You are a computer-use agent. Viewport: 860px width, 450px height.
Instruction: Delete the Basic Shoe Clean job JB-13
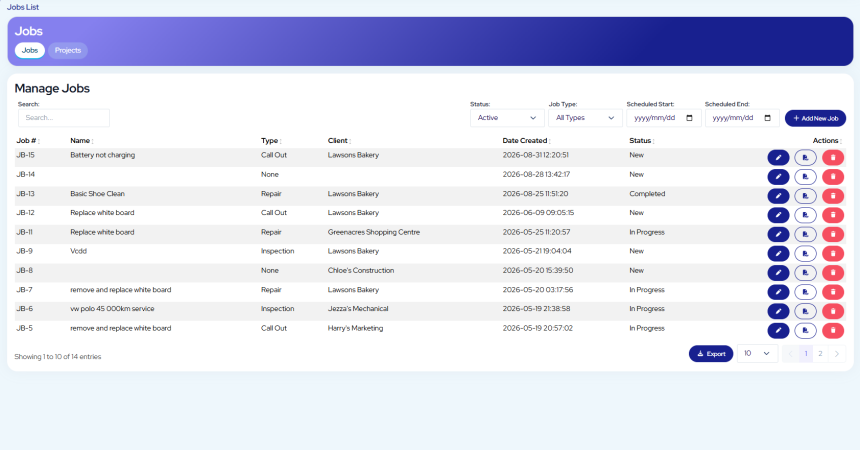pos(833,196)
